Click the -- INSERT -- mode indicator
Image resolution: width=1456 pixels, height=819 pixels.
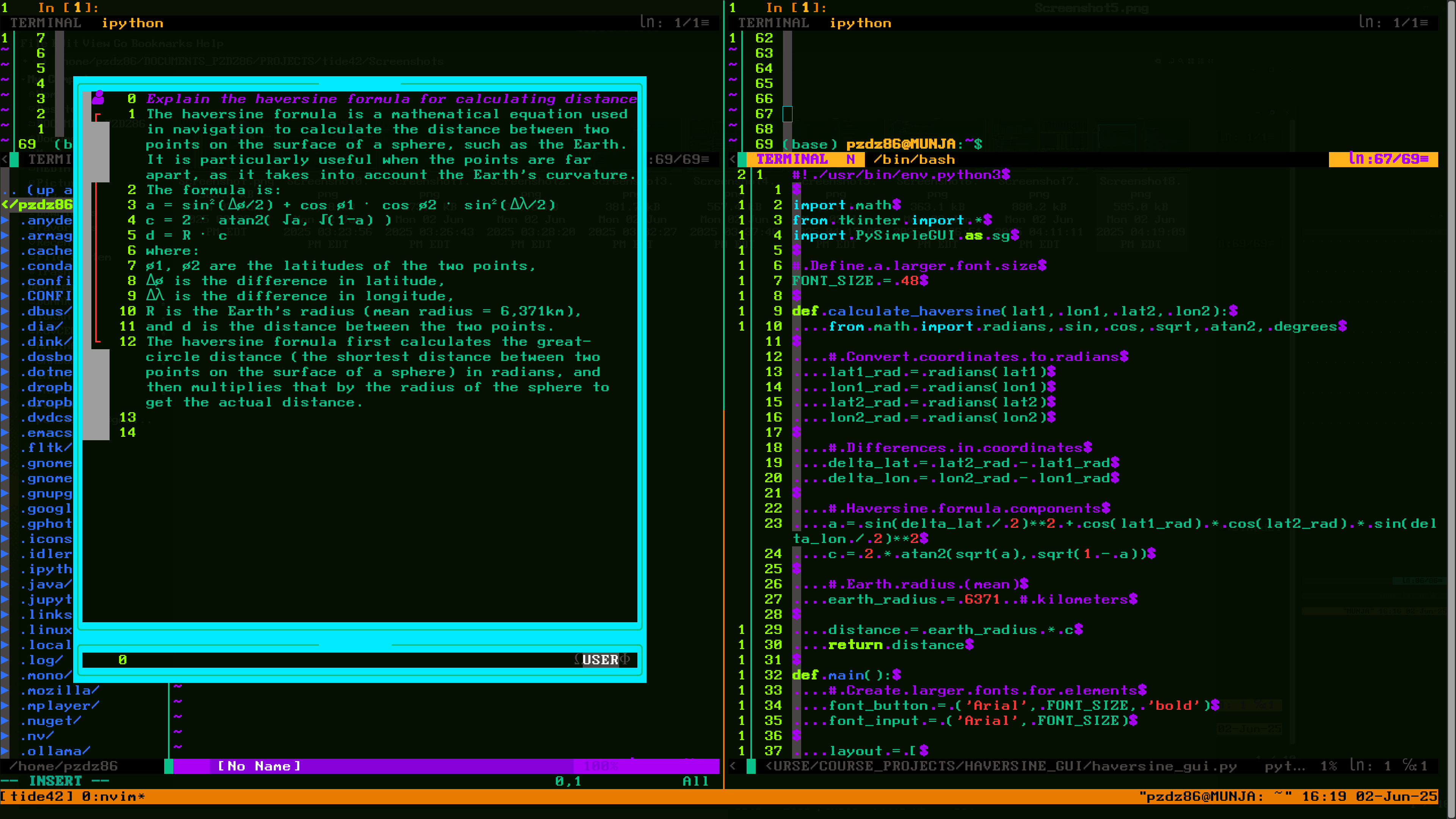pyautogui.click(x=55, y=781)
